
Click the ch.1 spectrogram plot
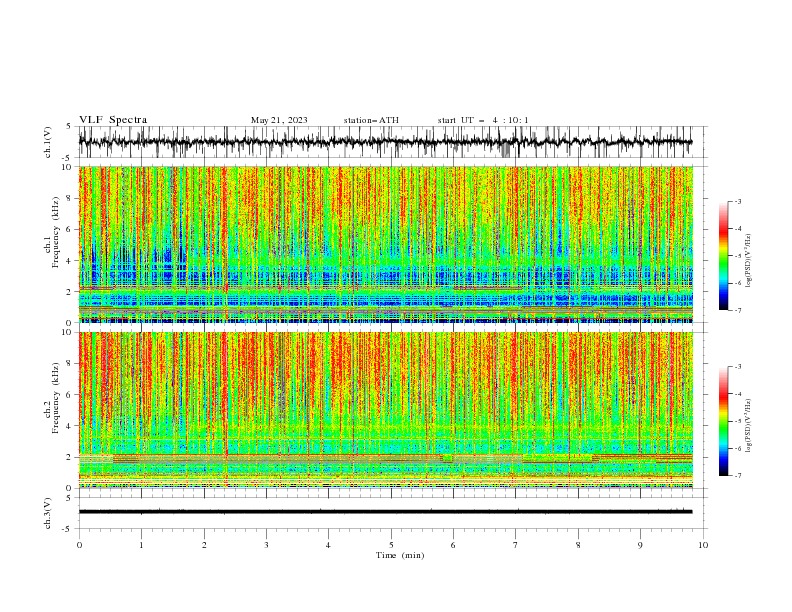coord(386,244)
